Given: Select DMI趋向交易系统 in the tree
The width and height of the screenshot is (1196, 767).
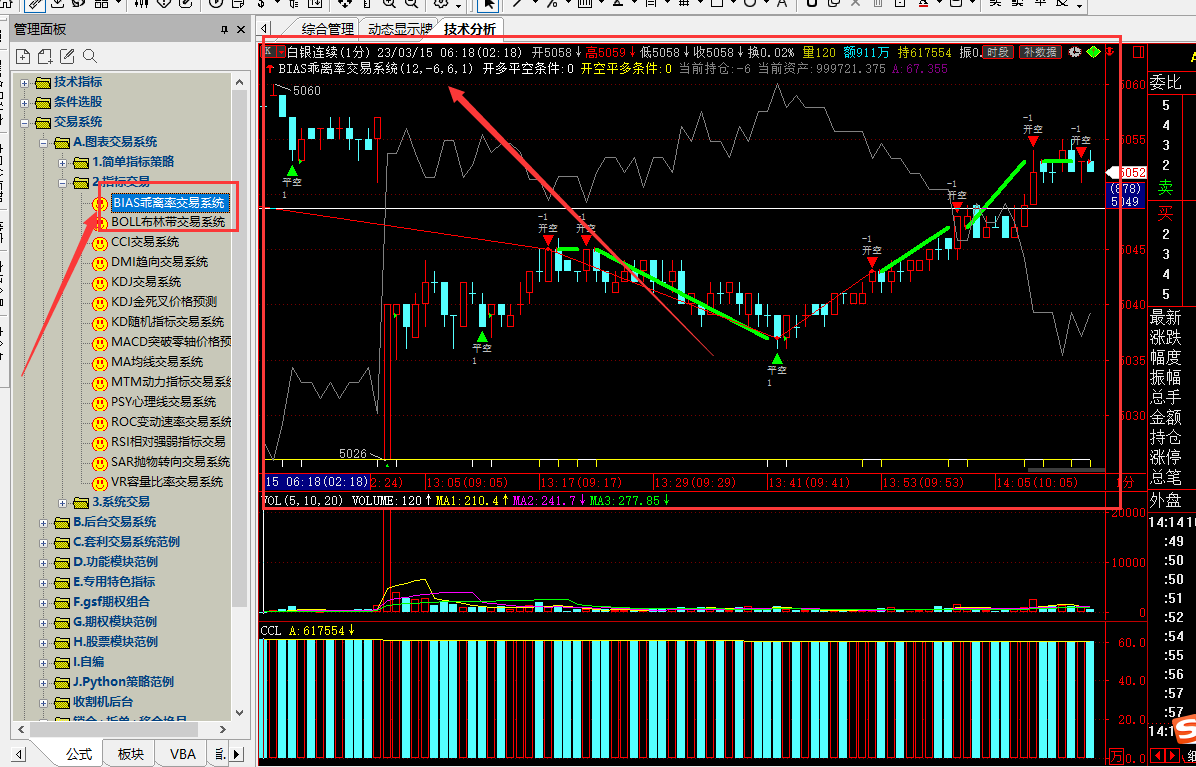Looking at the screenshot, I should [x=159, y=262].
